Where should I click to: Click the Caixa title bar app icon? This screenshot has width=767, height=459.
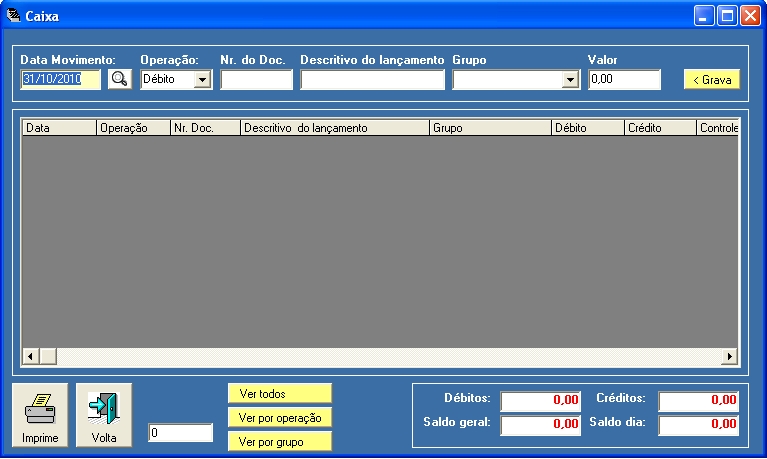coord(14,16)
